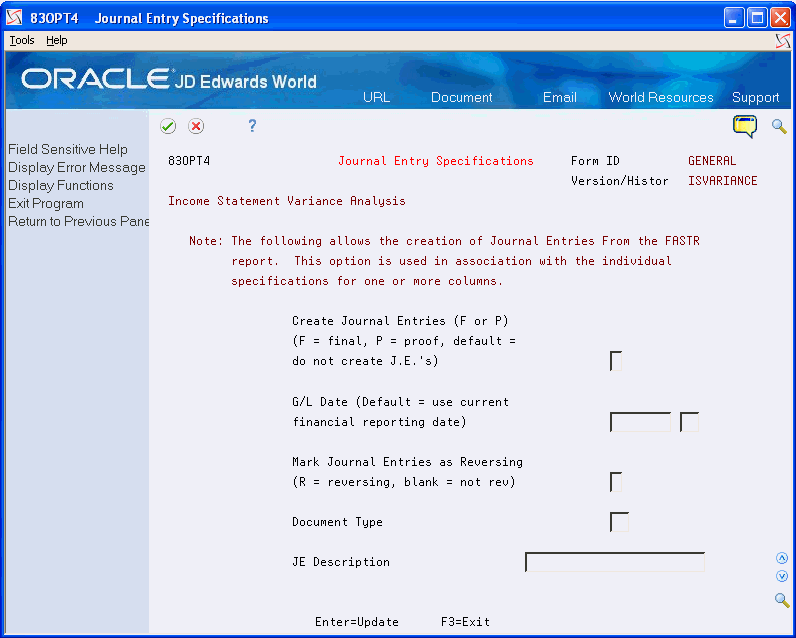Open the Help menu

pos(57,40)
